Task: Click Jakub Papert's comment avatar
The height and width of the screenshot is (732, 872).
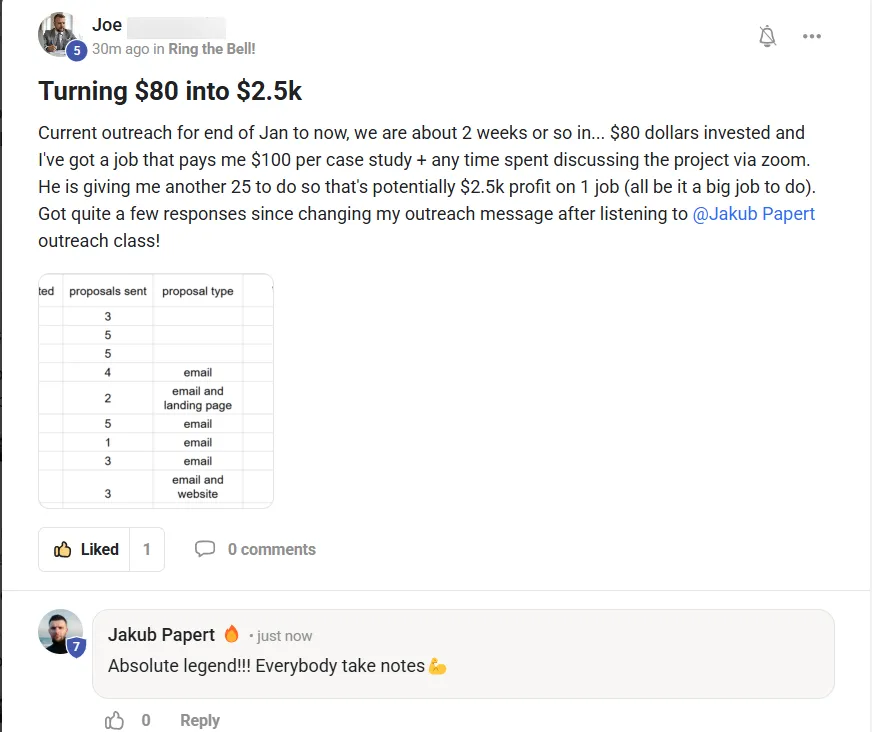Action: [60, 631]
